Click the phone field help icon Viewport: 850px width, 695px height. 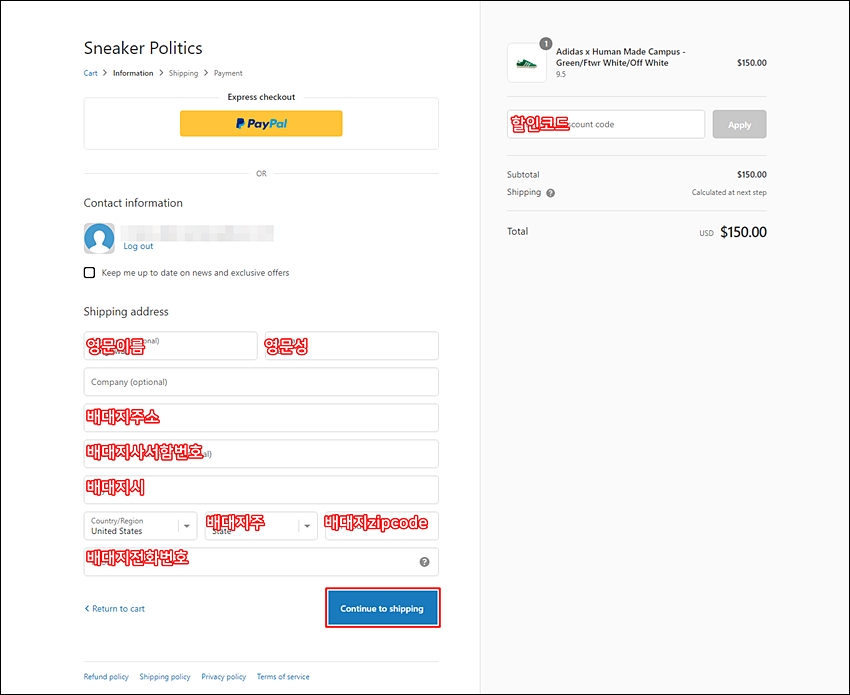tap(424, 562)
